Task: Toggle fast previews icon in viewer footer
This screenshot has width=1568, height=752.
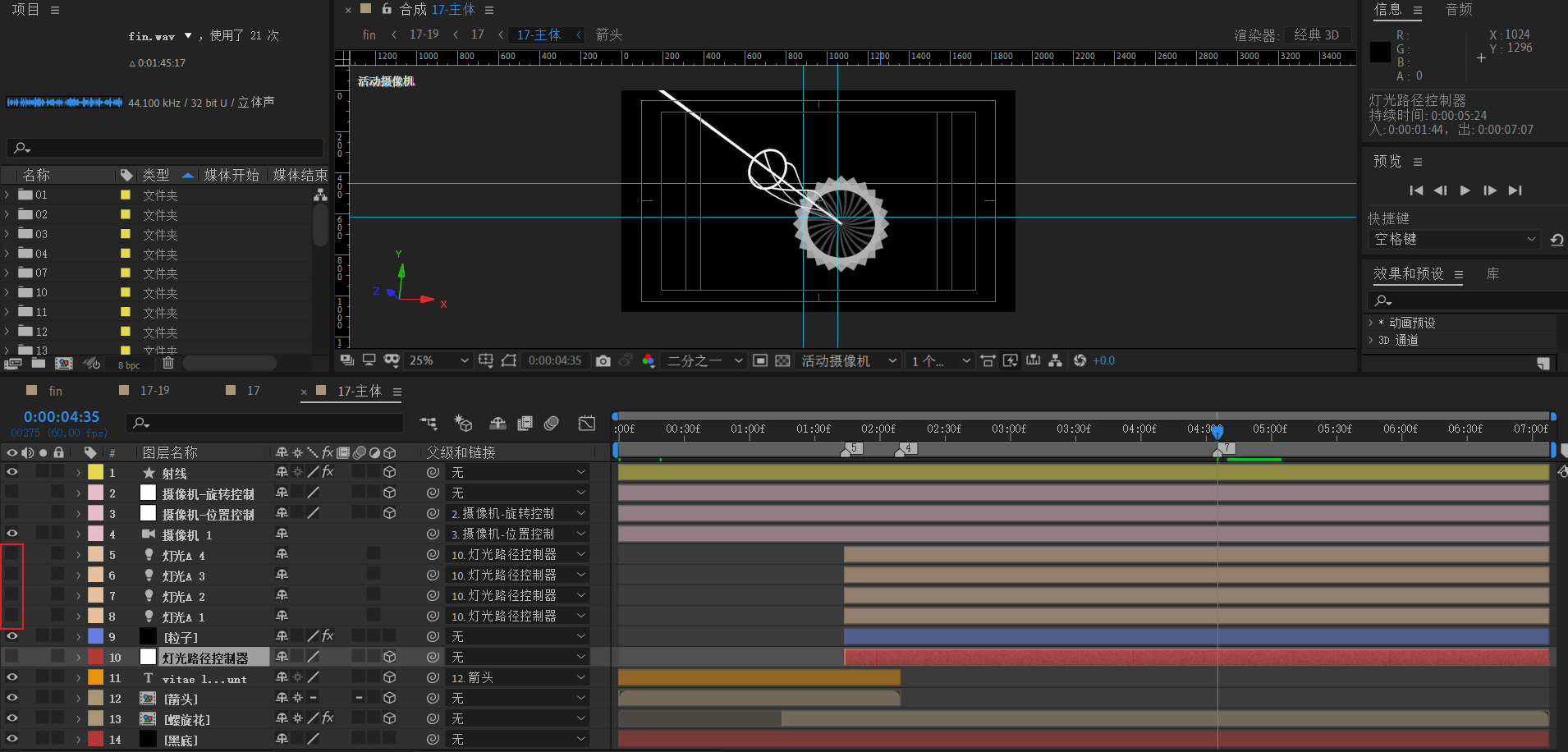Action: click(1011, 360)
